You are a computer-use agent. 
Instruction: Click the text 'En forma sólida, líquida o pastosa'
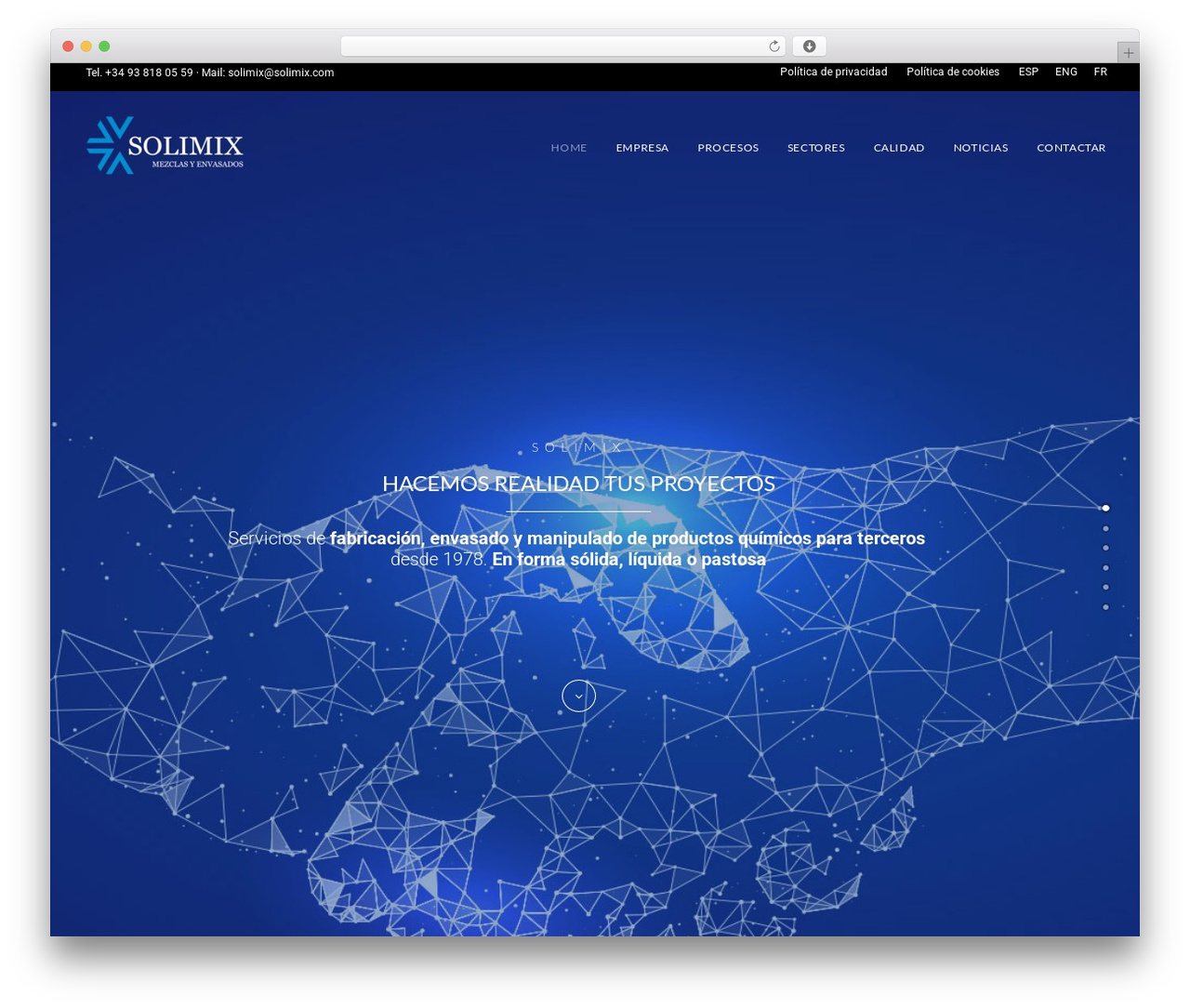(628, 559)
